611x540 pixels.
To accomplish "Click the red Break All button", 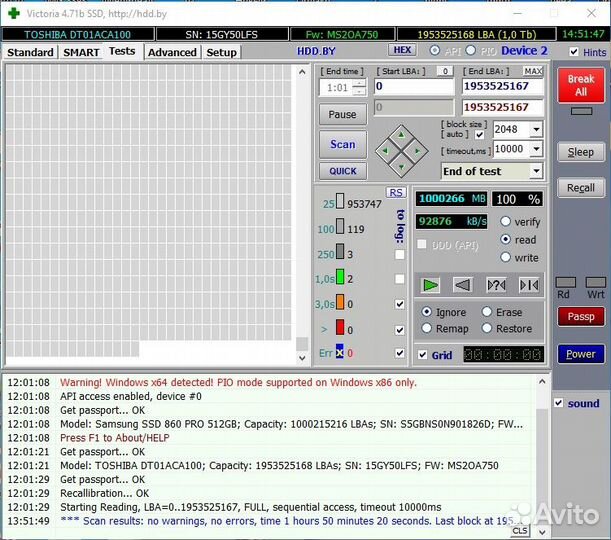I will click(580, 85).
